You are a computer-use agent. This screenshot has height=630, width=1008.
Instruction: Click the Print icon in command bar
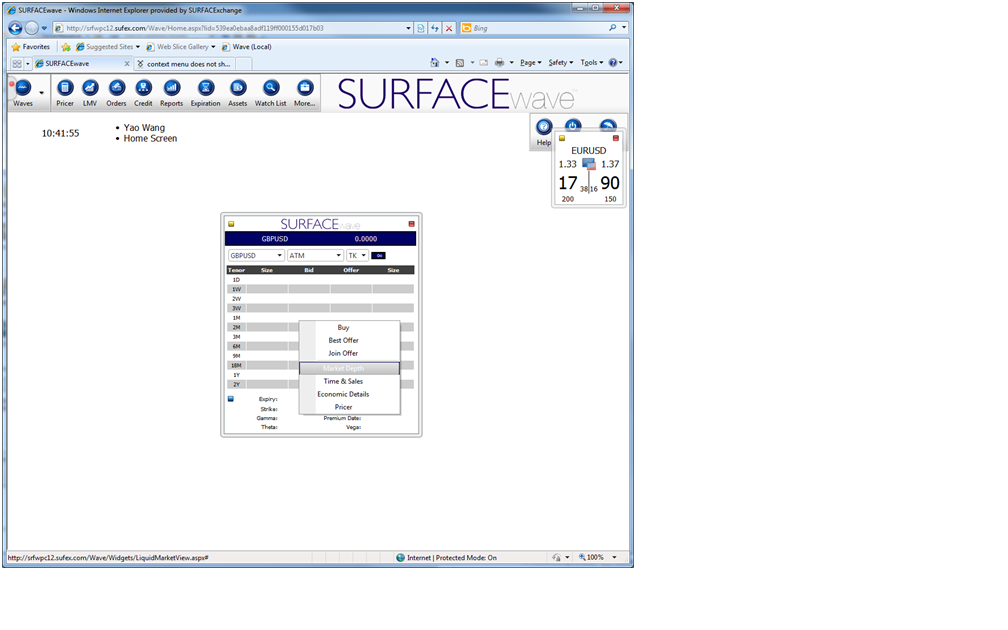500,63
